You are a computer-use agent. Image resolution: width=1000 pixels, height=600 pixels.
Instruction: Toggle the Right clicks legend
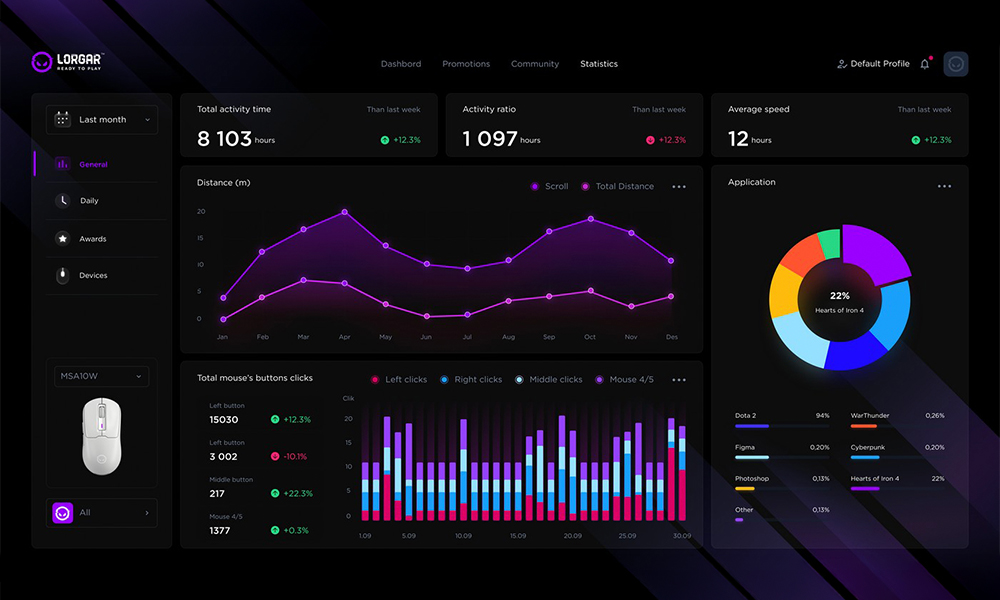point(471,379)
